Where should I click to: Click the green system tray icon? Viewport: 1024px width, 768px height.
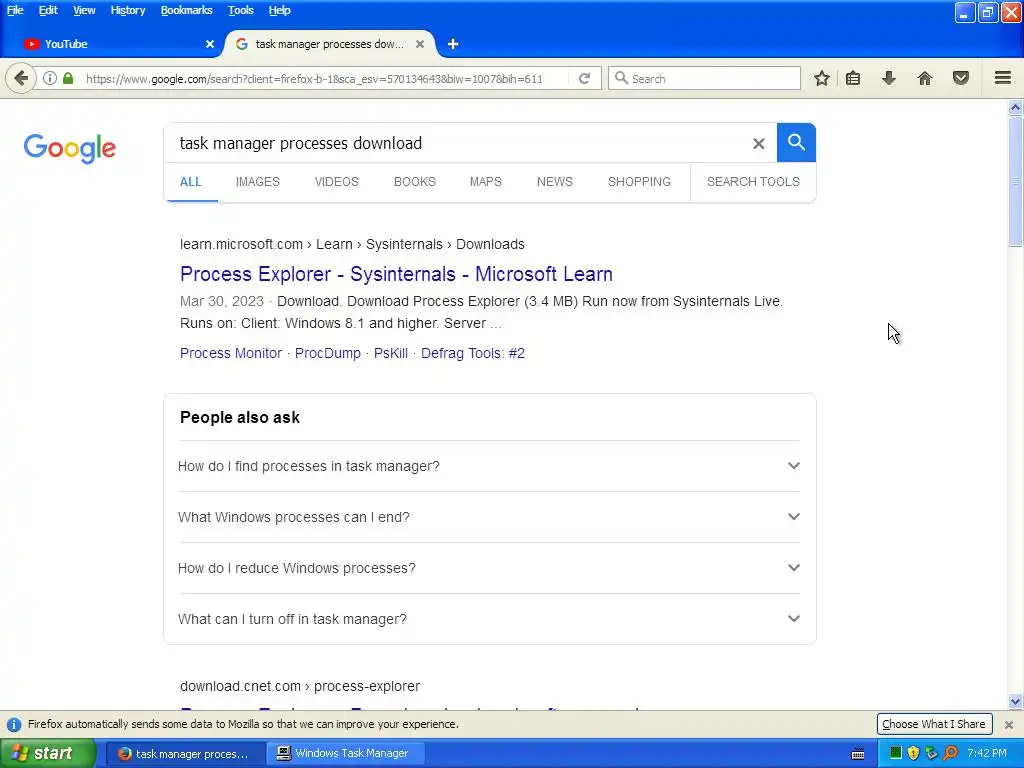click(895, 753)
